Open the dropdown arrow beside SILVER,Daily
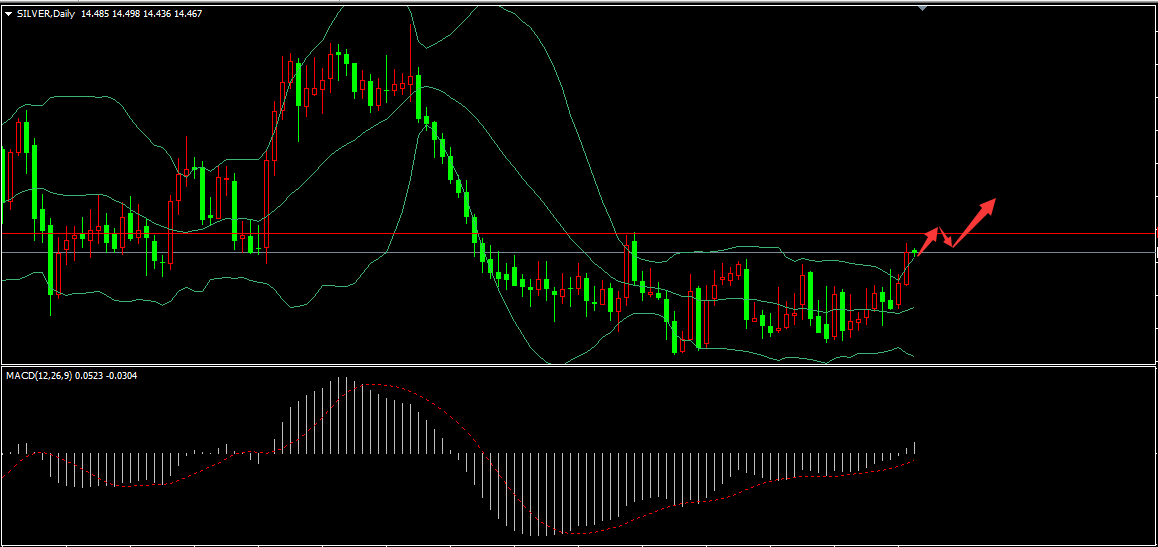Image resolution: width=1158 pixels, height=547 pixels. point(9,14)
